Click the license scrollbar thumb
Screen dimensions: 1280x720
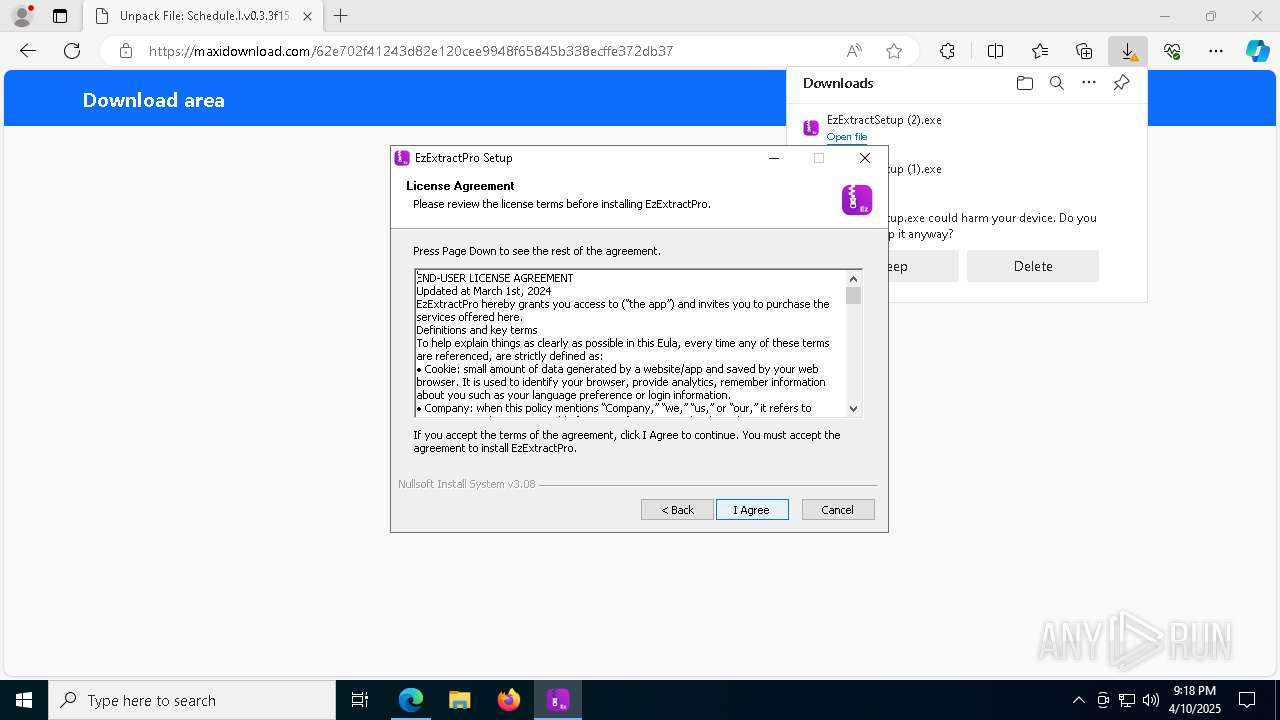(853, 295)
